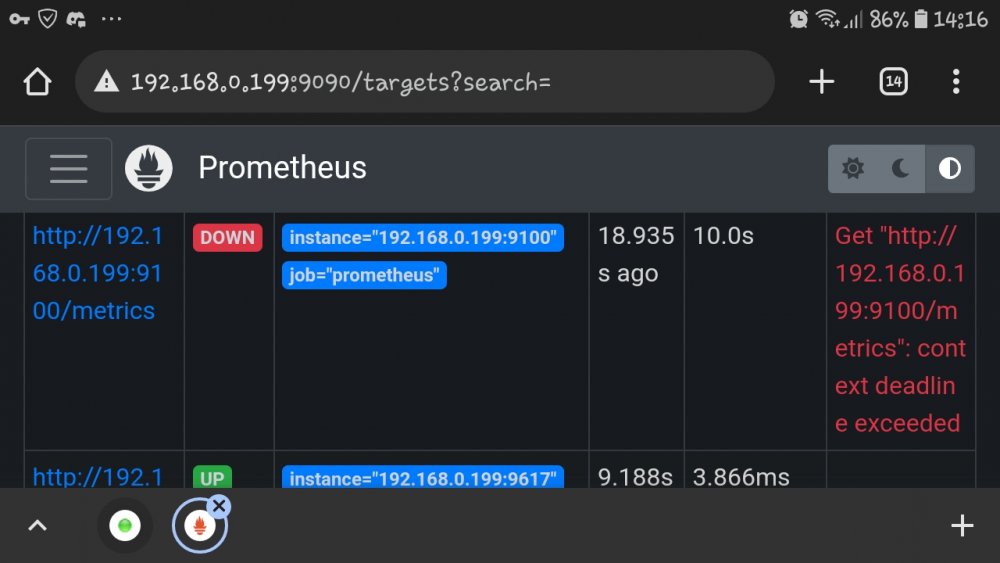
Task: Open the tab switcher showing 14
Action: 893,82
